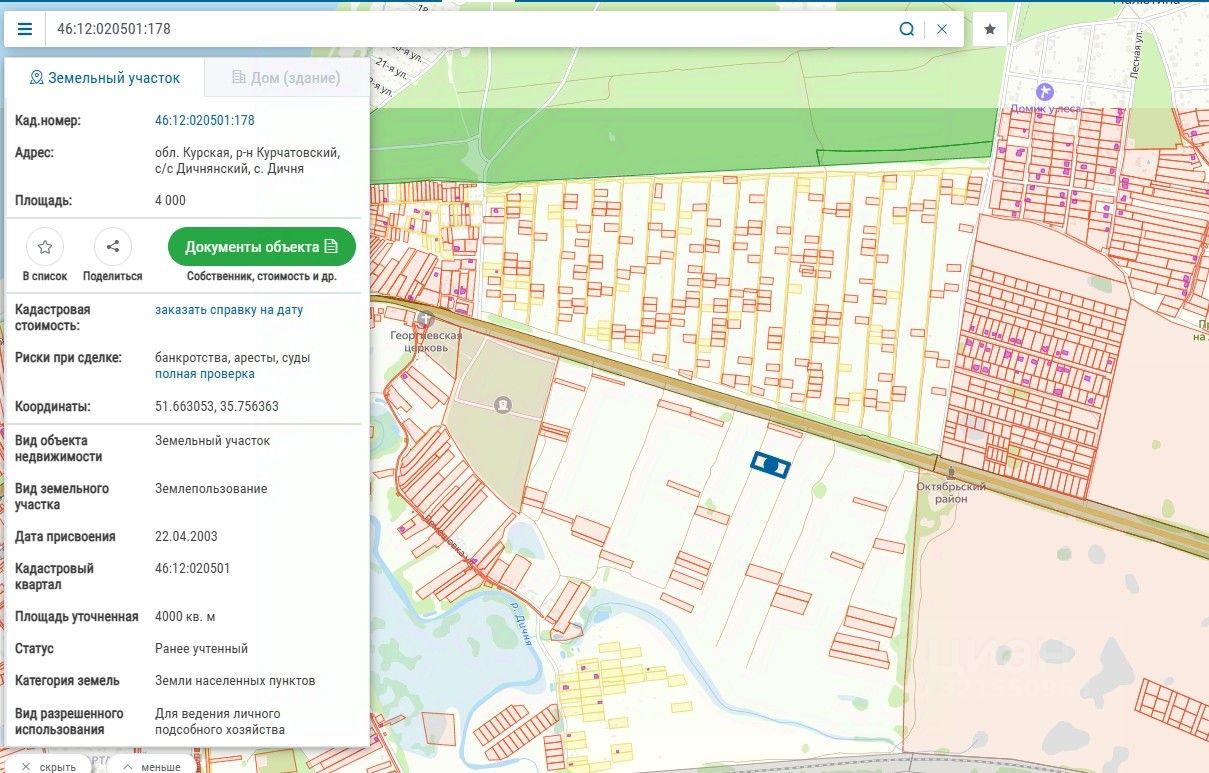Add the parcel using the 'В список' star
This screenshot has height=773, width=1209.
[44, 246]
